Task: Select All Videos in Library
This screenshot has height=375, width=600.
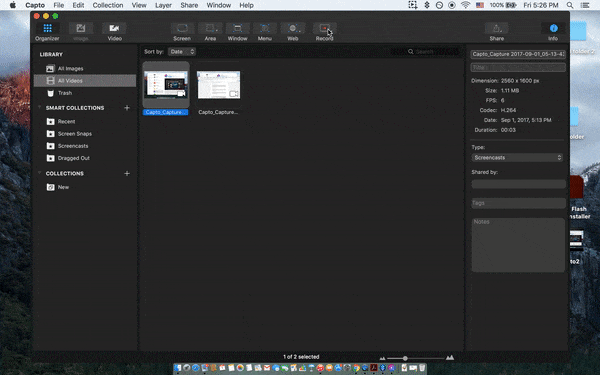Action: (85, 81)
